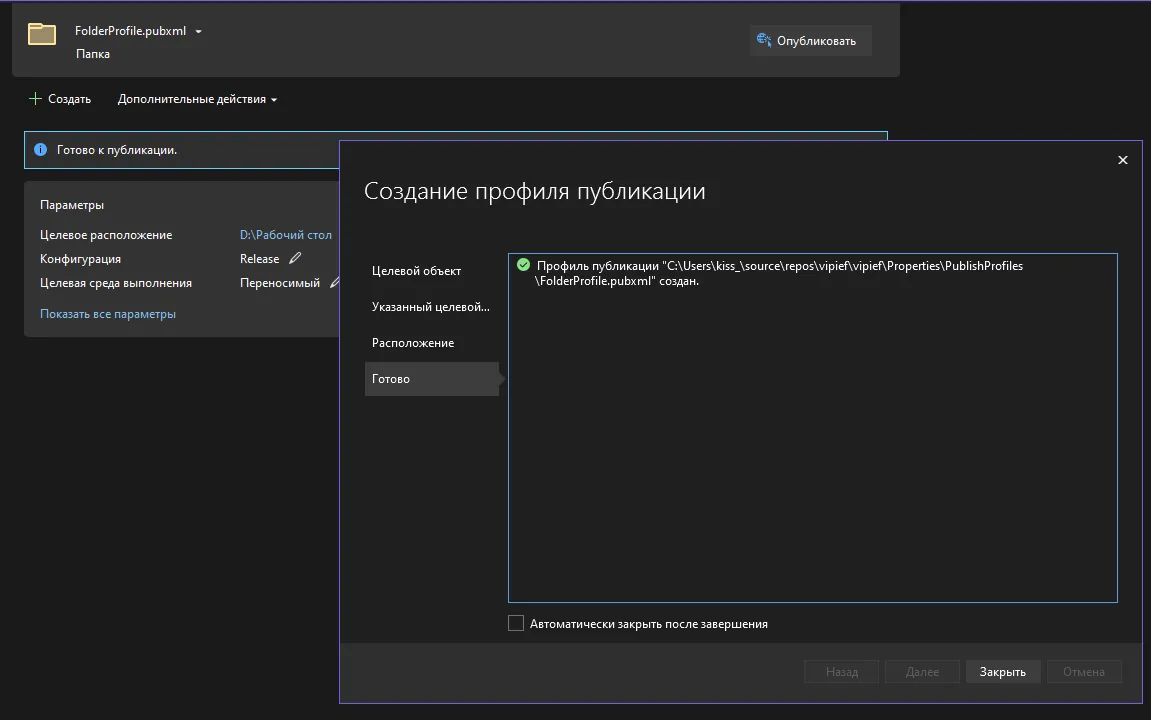Click the Конфигурация label
The height and width of the screenshot is (720, 1151).
[x=80, y=259]
